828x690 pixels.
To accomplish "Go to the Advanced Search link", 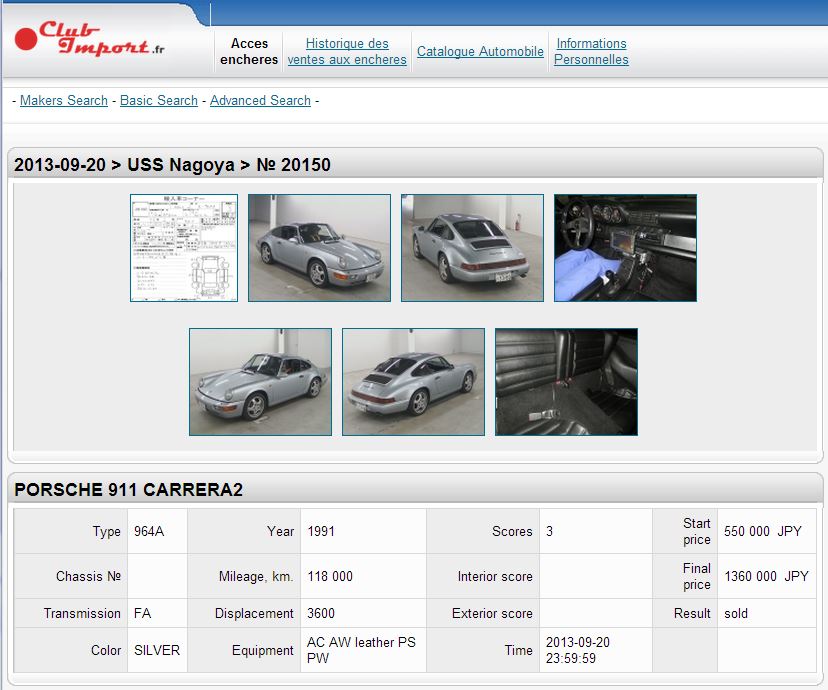I will (260, 101).
